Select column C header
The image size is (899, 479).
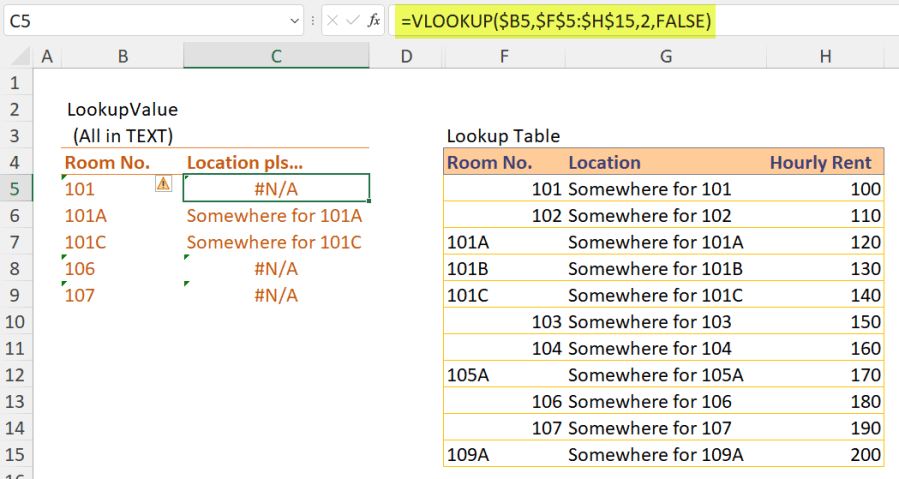276,57
